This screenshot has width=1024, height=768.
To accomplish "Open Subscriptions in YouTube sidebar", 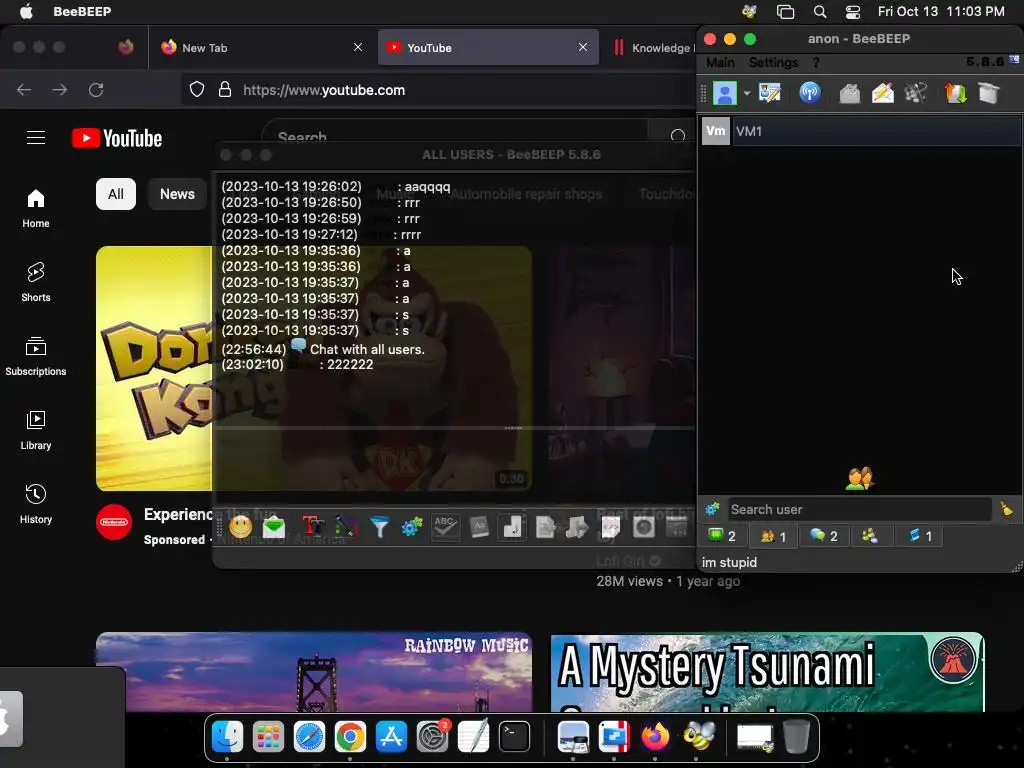I will tap(36, 356).
